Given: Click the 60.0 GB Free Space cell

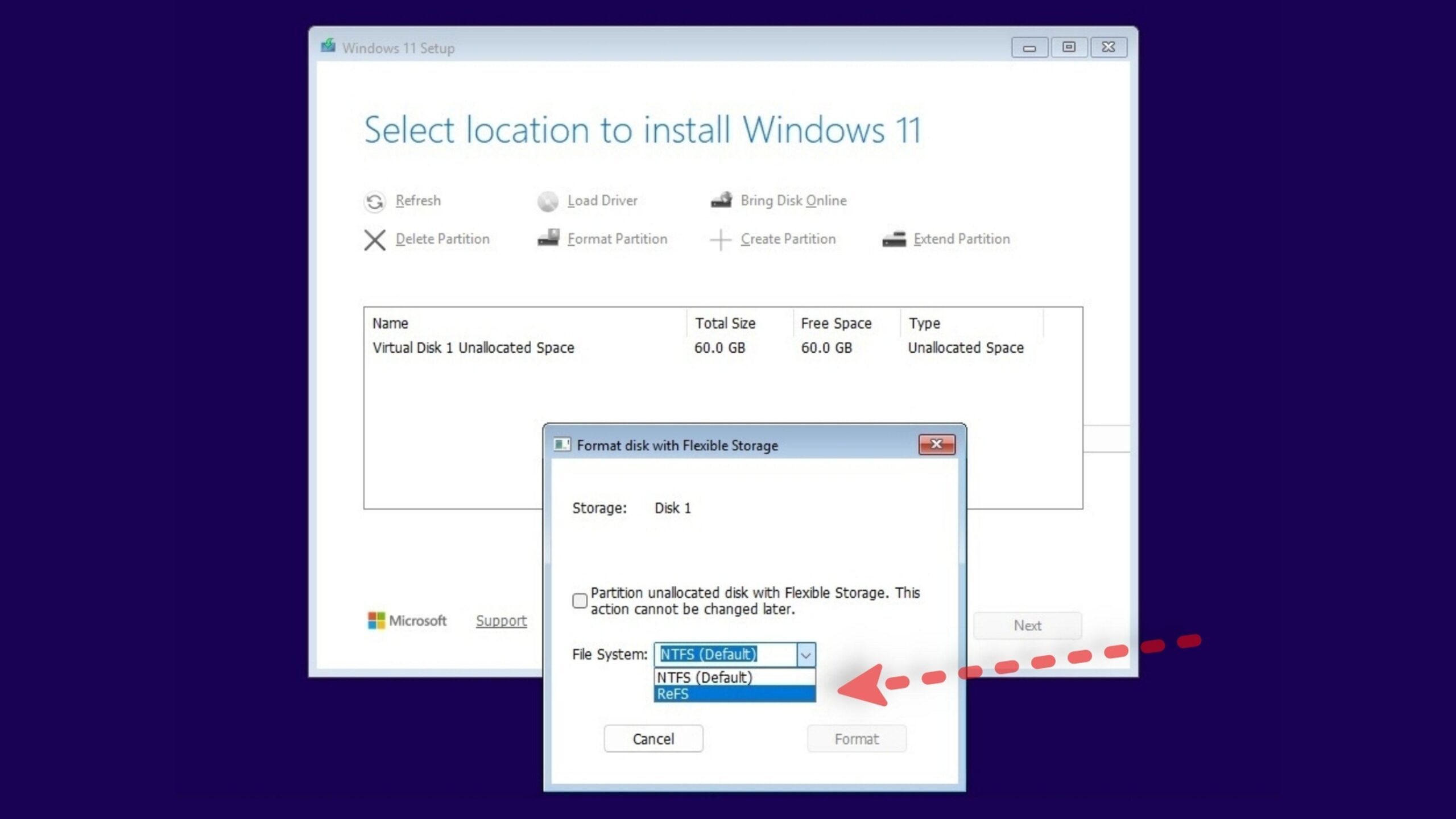Looking at the screenshot, I should [x=826, y=348].
